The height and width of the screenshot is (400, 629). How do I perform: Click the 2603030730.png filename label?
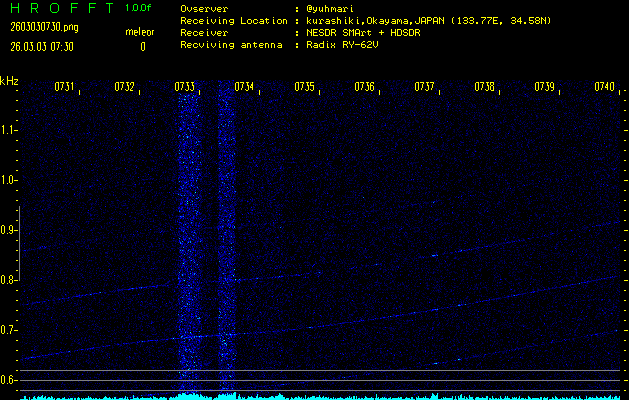click(38, 27)
